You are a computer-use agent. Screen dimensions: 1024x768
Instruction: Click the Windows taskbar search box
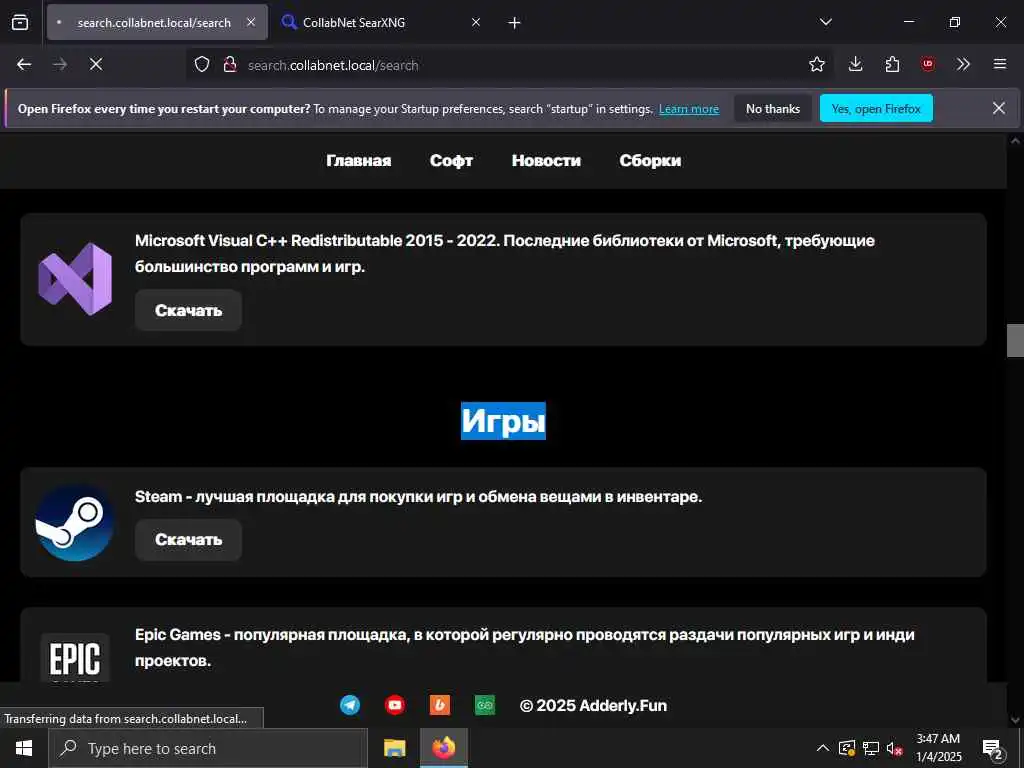pyautogui.click(x=208, y=748)
